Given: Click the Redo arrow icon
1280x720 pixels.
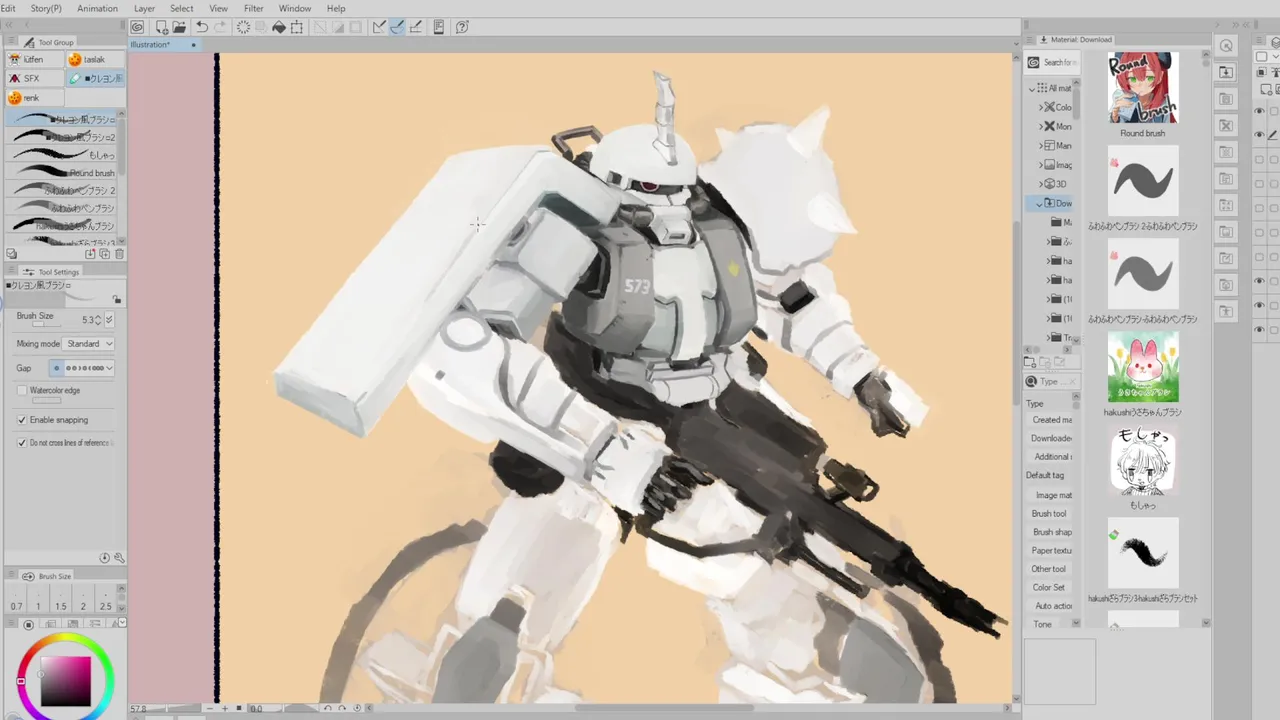Looking at the screenshot, I should [x=220, y=27].
